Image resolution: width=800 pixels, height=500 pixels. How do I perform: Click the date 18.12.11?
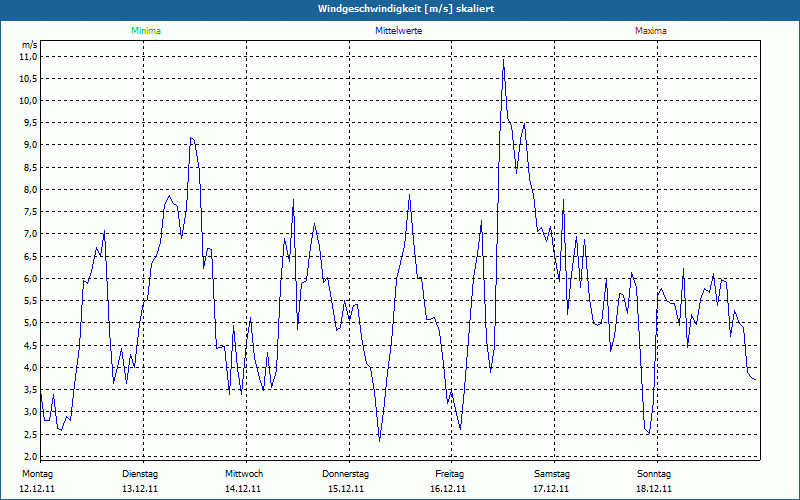pos(654,489)
